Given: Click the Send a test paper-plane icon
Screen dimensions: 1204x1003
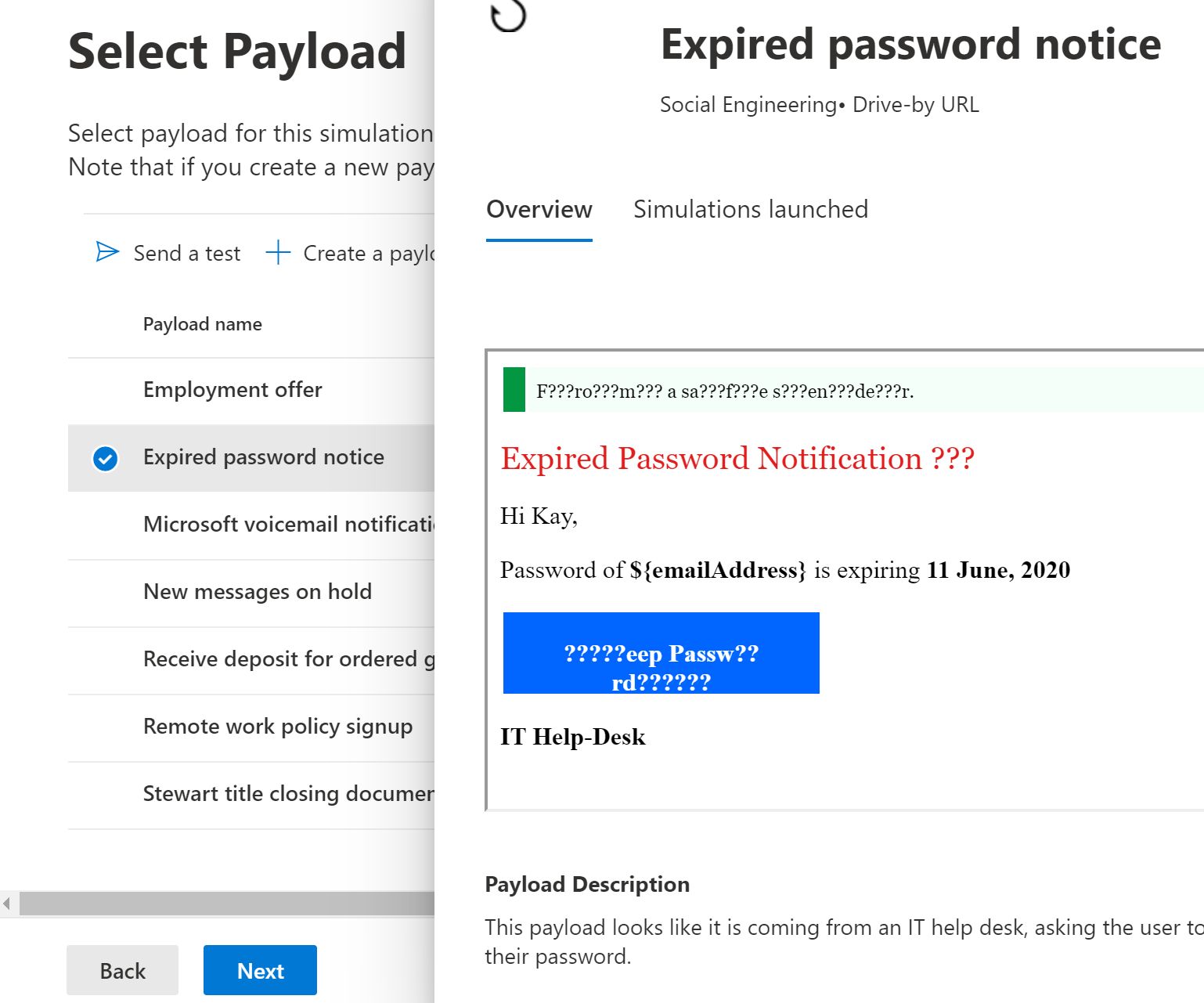Looking at the screenshot, I should (x=107, y=252).
